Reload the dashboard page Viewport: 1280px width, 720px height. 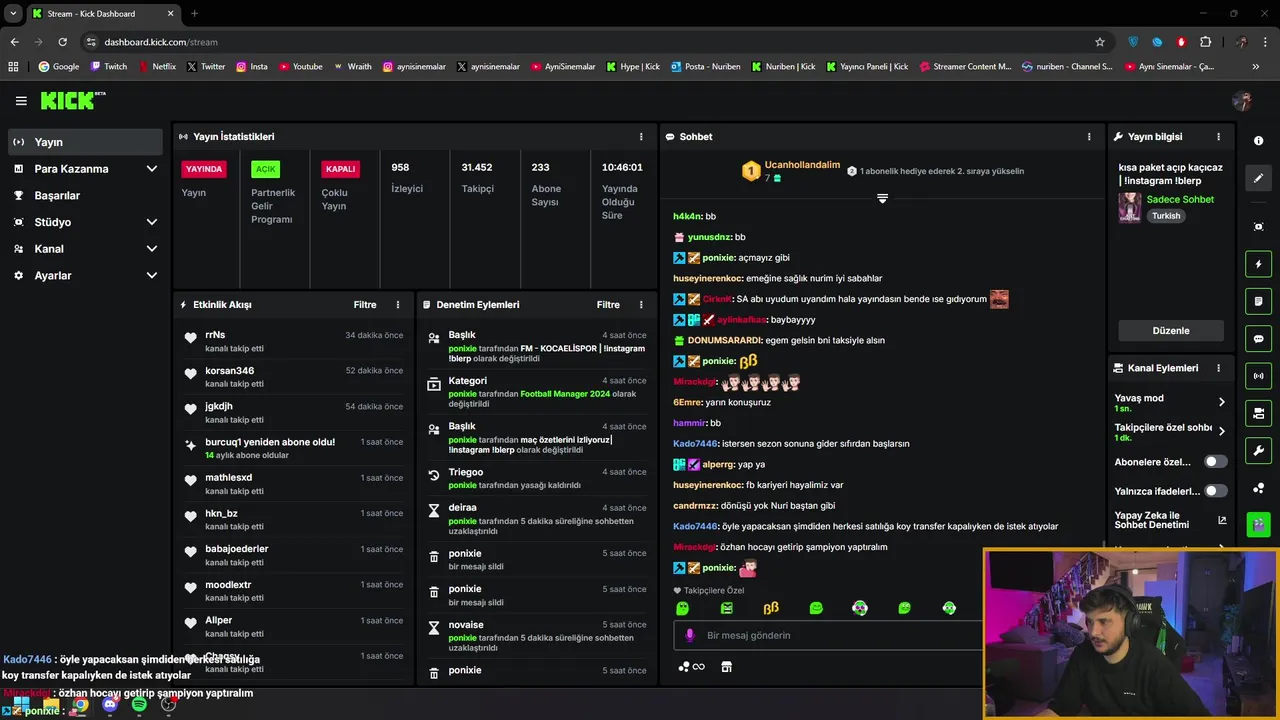coord(63,42)
